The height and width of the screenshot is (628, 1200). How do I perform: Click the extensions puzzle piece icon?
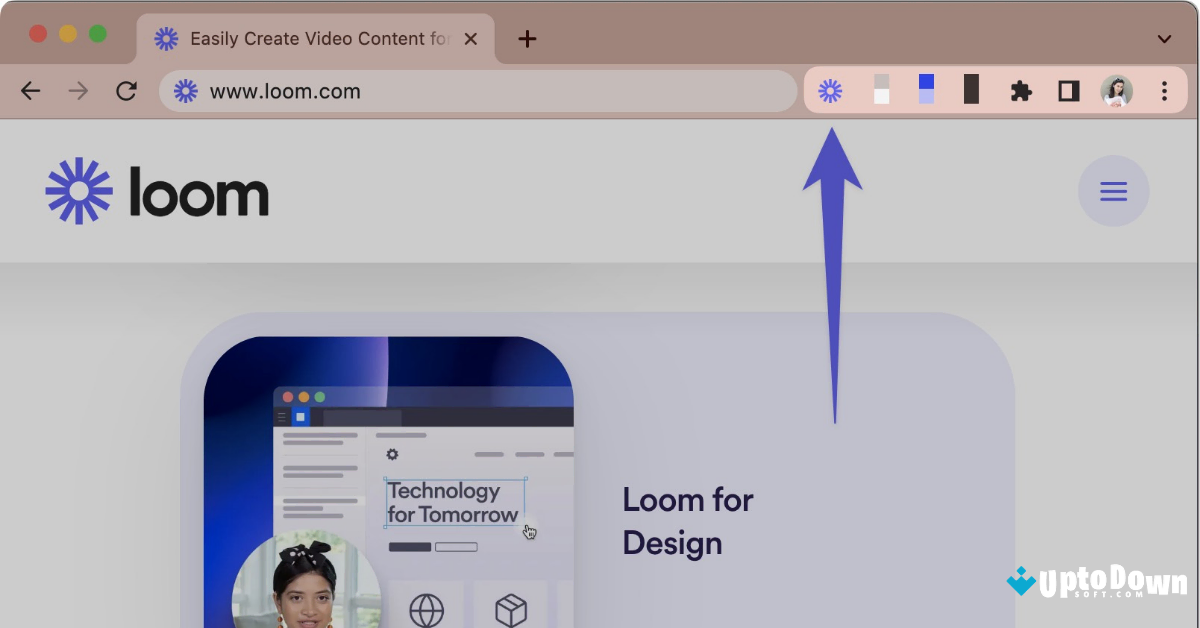click(x=1021, y=90)
